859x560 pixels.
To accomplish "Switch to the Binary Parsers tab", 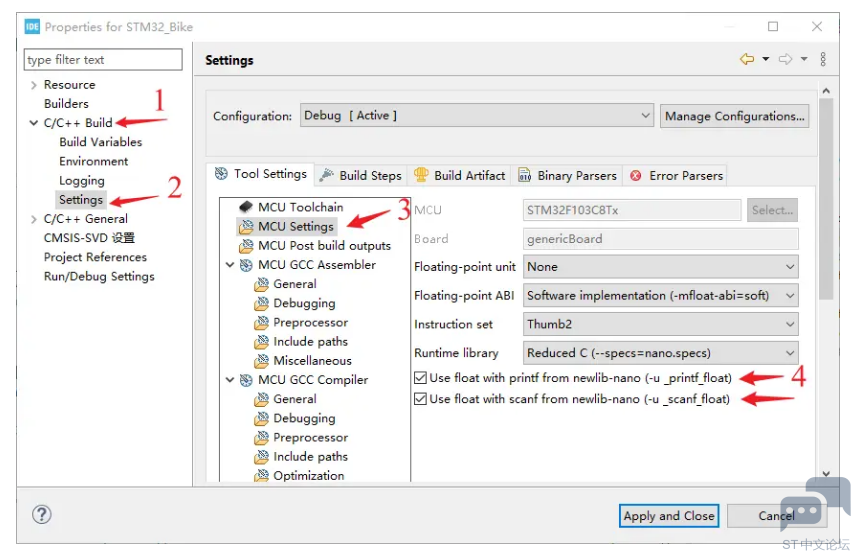I will coord(568,175).
